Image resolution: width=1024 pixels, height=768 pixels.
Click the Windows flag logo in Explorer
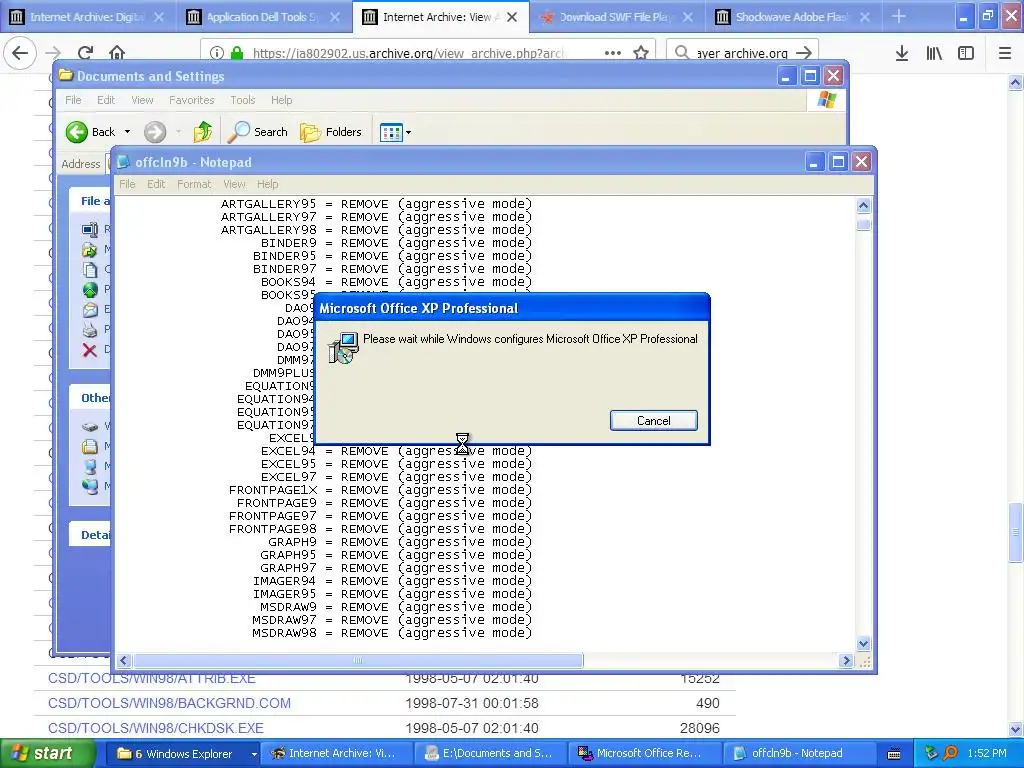[x=827, y=100]
